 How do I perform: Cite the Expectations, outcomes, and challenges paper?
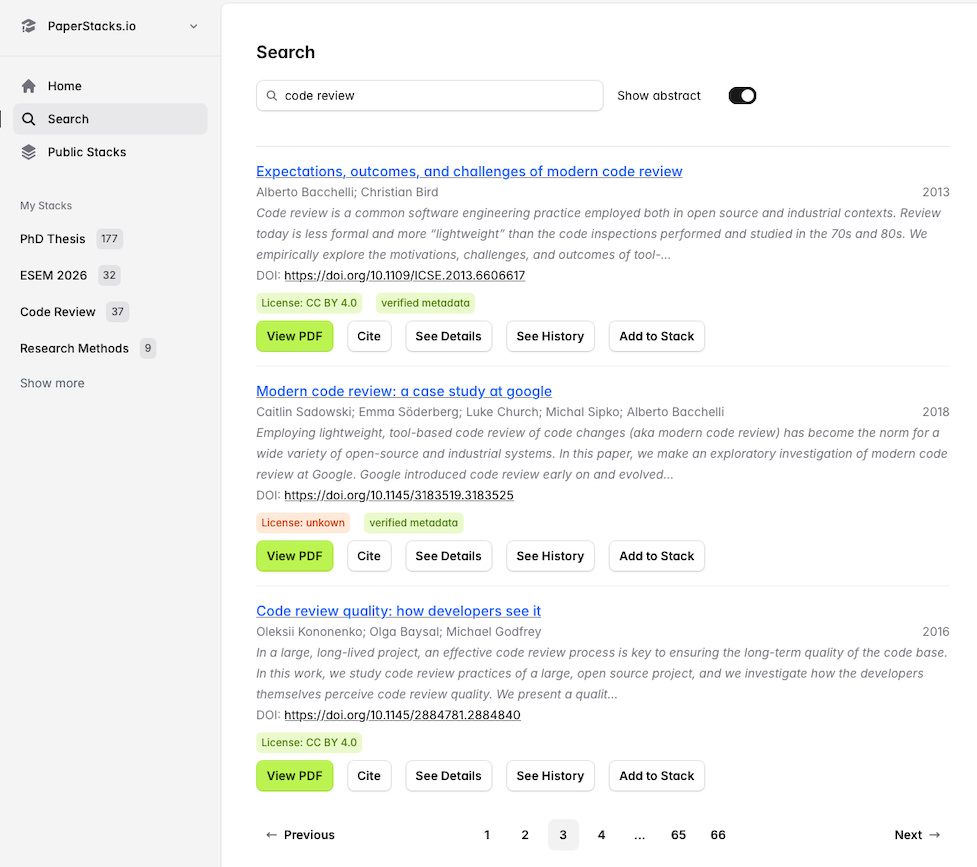[369, 336]
